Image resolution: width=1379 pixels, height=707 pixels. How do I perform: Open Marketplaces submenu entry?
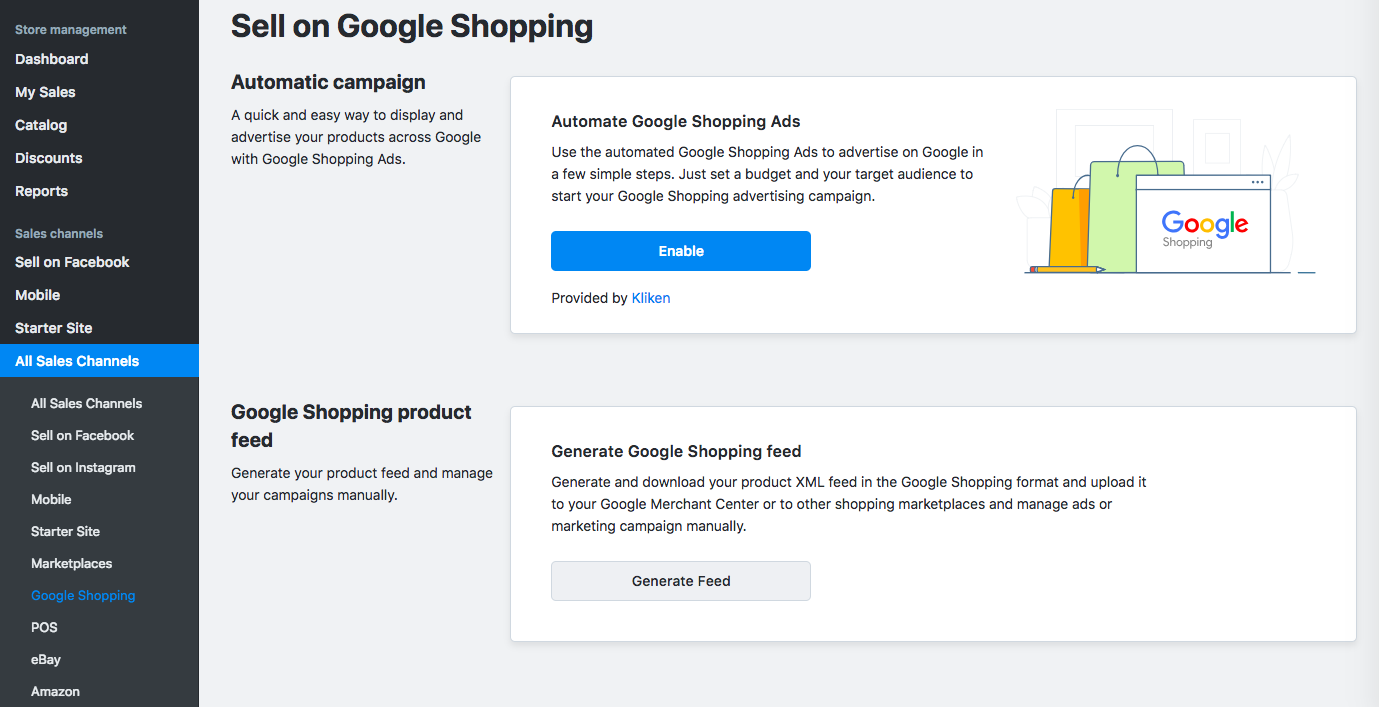(x=72, y=563)
